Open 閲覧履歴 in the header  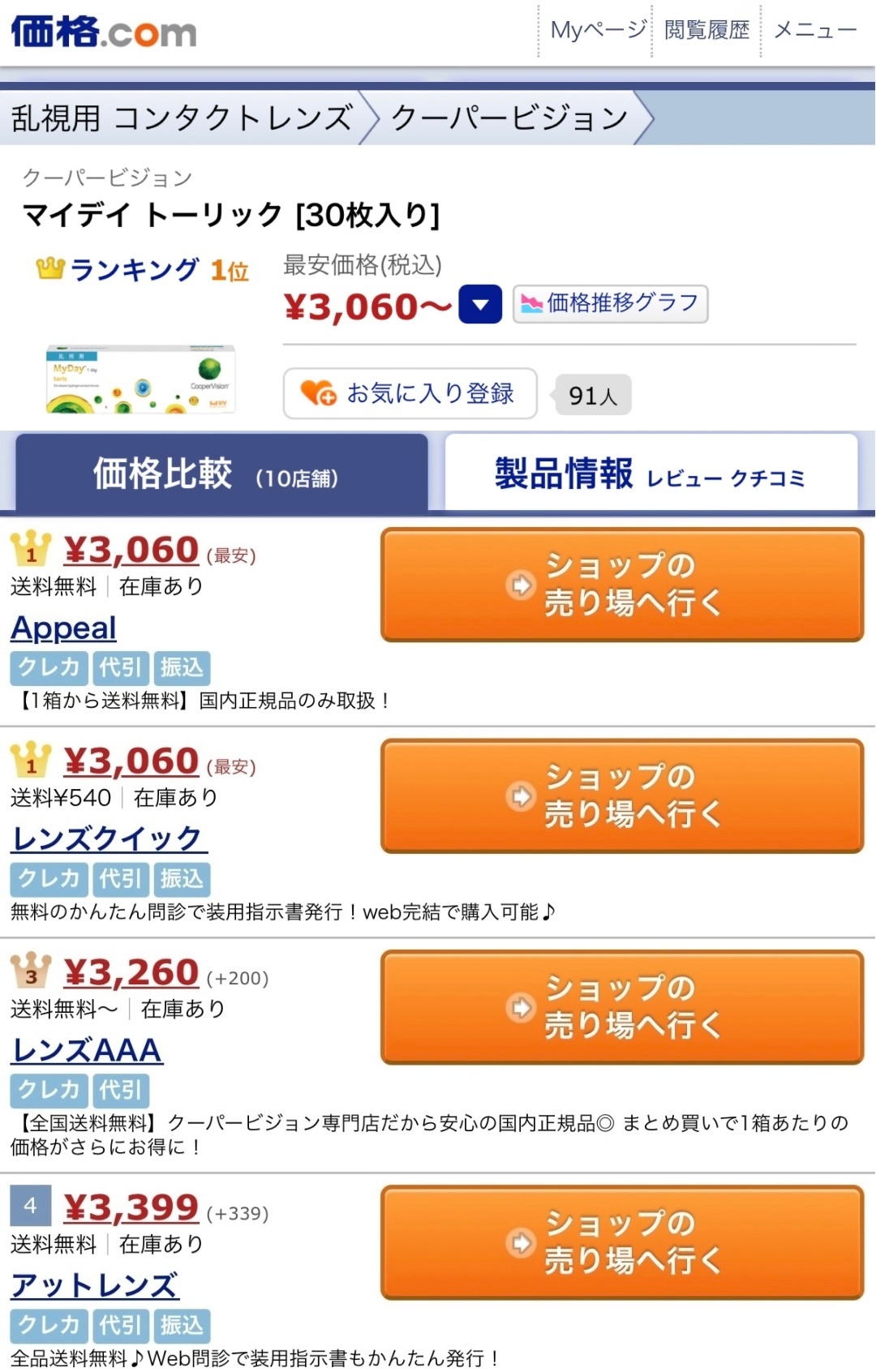click(706, 30)
